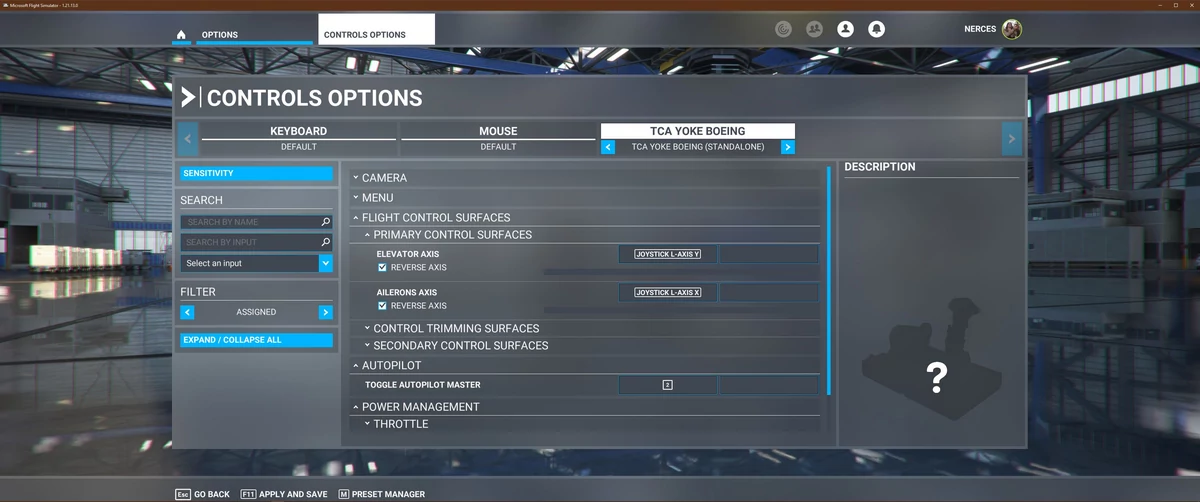The width and height of the screenshot is (1200, 502).
Task: Select the TCA Yoke Boeing tab
Action: tap(698, 131)
